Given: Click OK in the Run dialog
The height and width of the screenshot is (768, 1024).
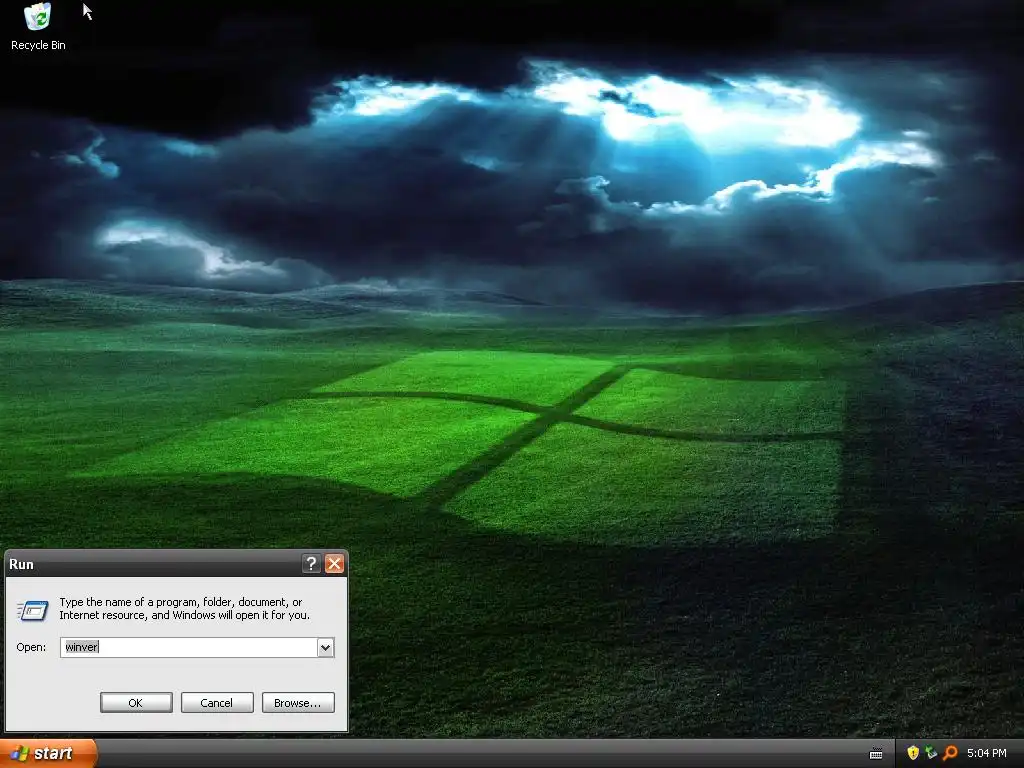Looking at the screenshot, I should click(136, 703).
